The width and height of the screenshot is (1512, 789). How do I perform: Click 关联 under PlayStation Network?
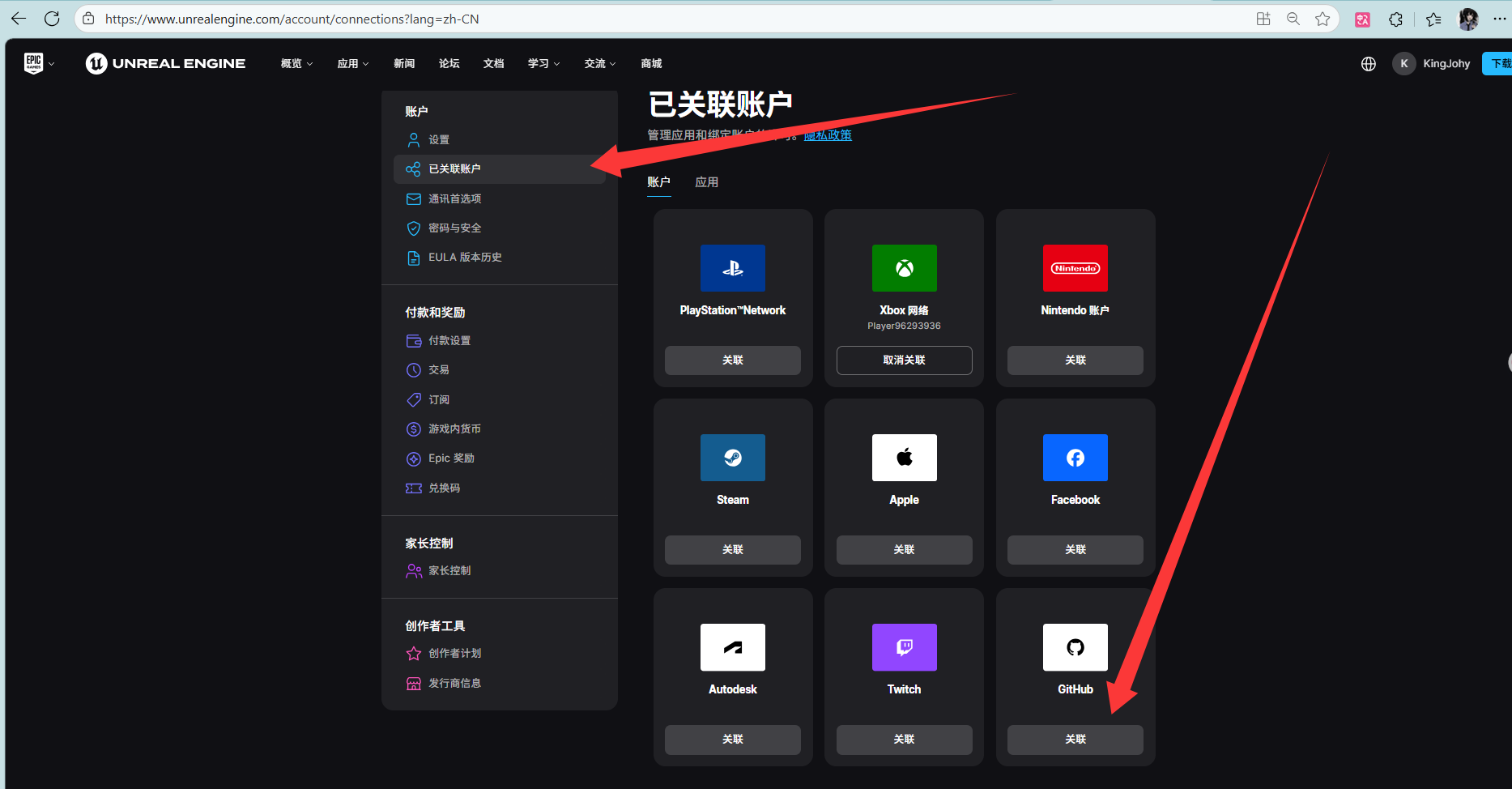tap(733, 360)
